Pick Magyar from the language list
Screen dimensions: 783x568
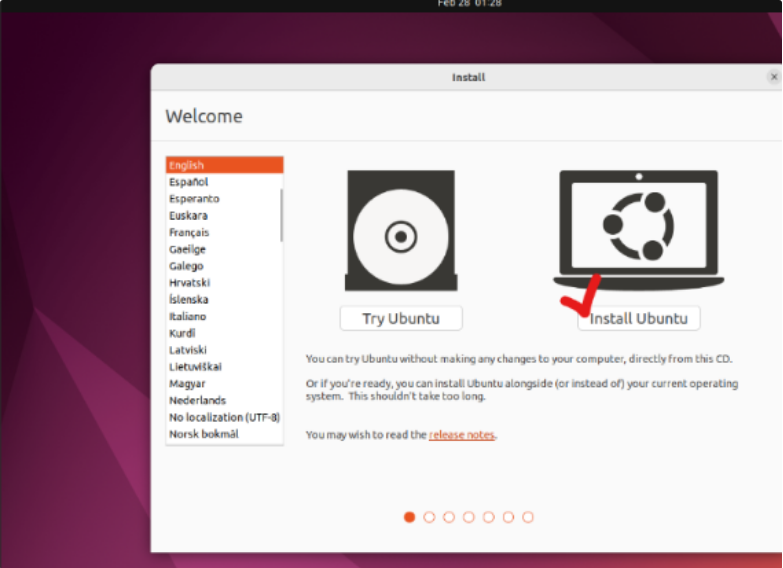click(x=223, y=384)
